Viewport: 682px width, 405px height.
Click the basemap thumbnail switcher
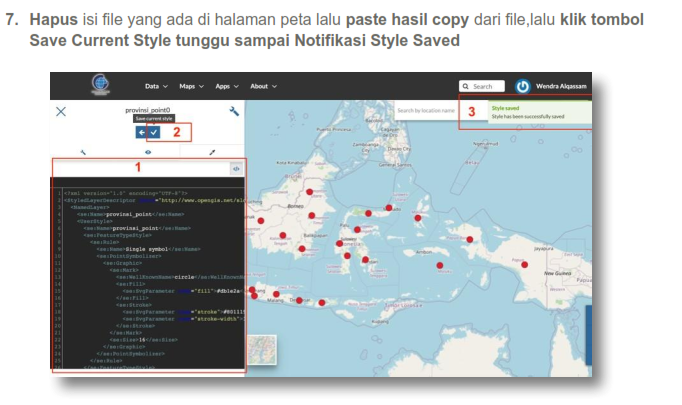pos(261,347)
